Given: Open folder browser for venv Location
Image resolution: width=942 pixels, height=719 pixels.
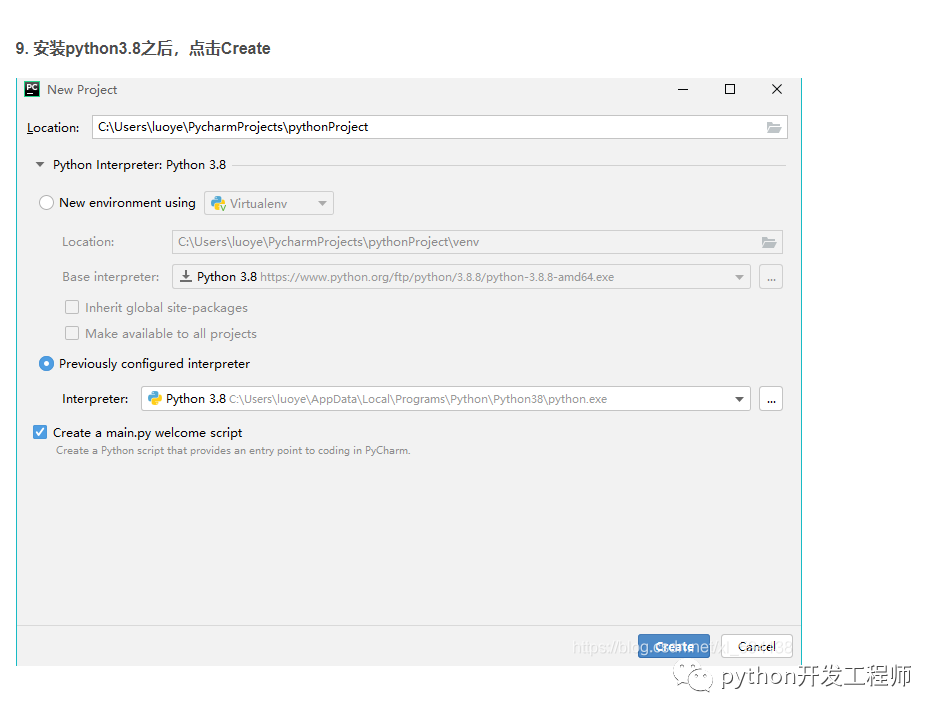Looking at the screenshot, I should pos(769,242).
